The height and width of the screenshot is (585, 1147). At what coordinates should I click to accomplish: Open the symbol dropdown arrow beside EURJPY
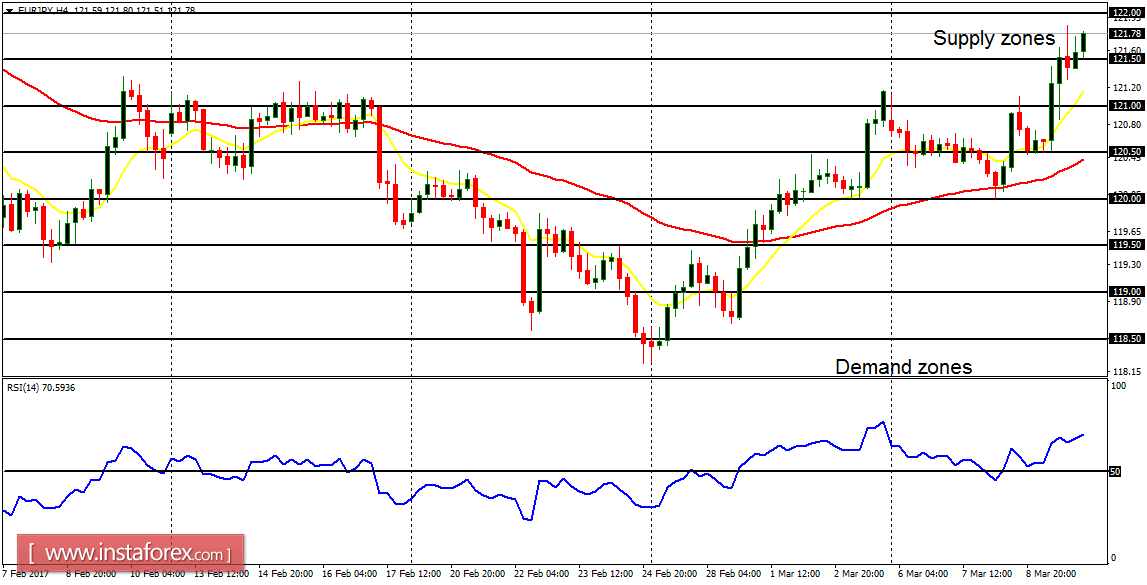coord(9,10)
